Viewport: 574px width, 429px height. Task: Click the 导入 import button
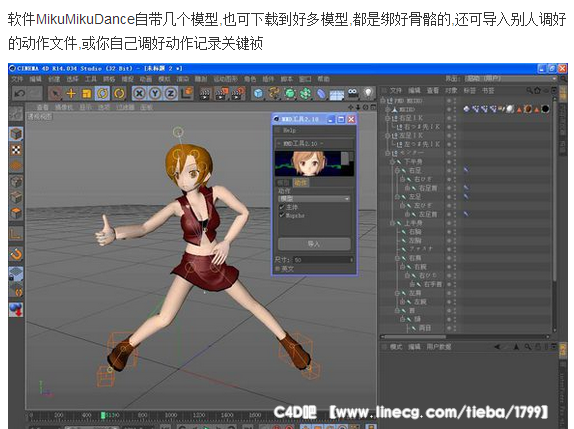click(x=314, y=244)
